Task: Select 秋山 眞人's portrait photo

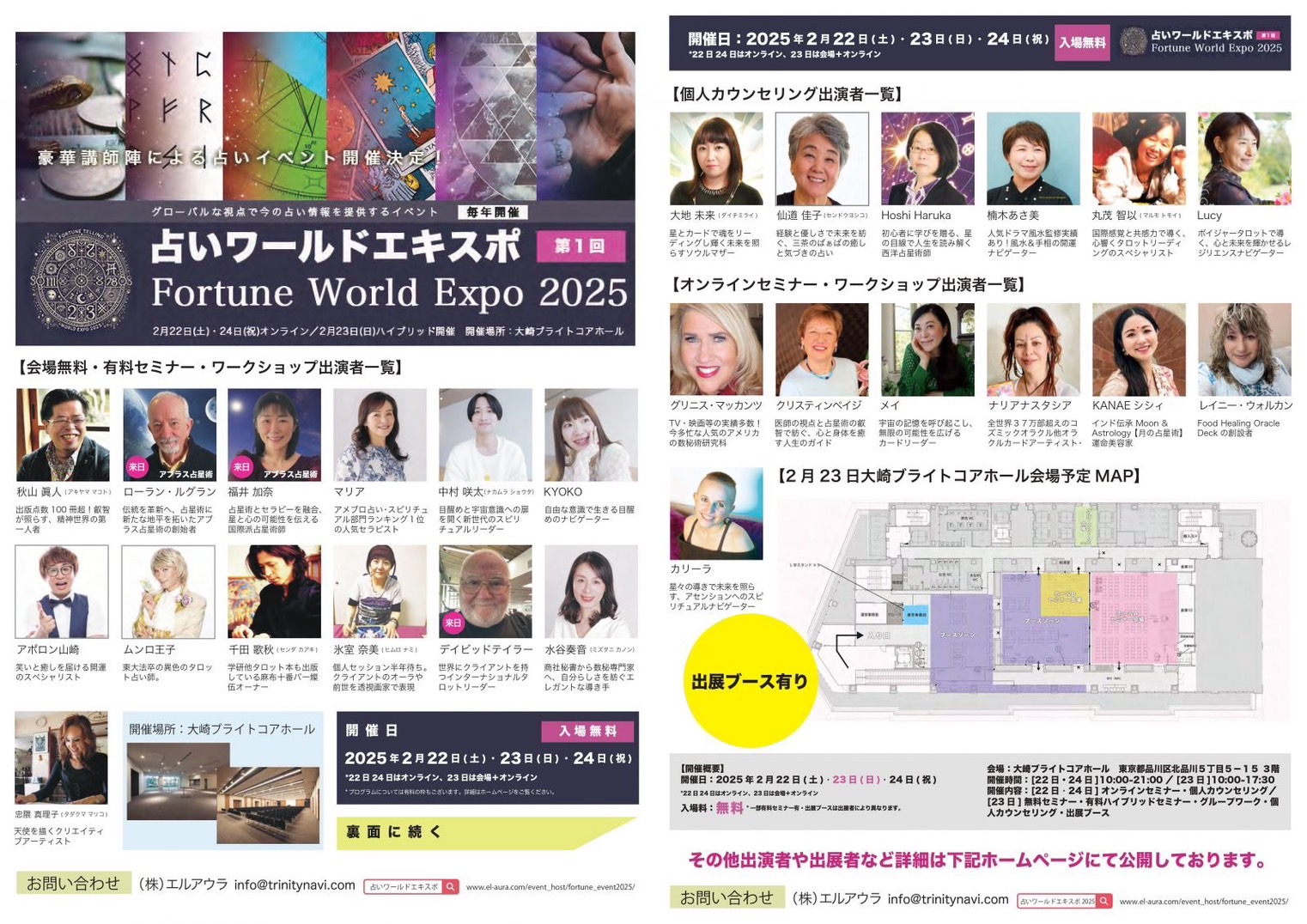Action: coord(63,435)
